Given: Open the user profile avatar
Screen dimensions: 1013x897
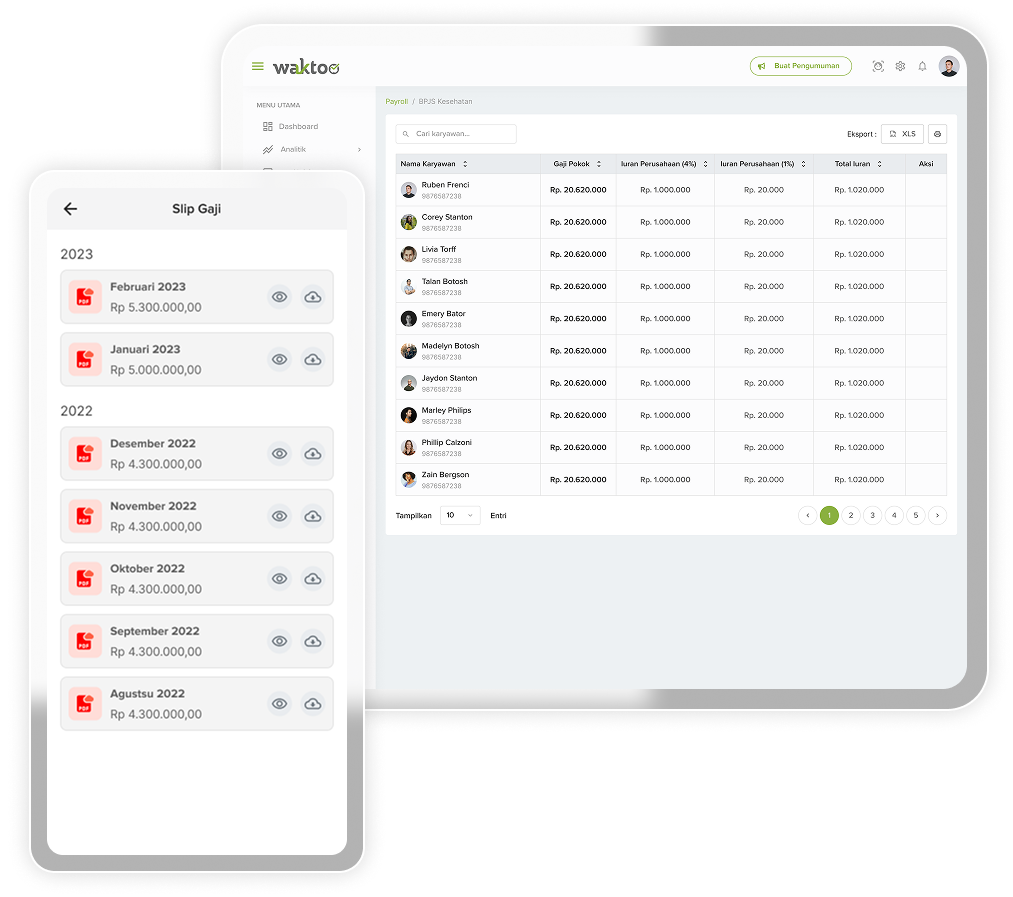Looking at the screenshot, I should point(949,67).
